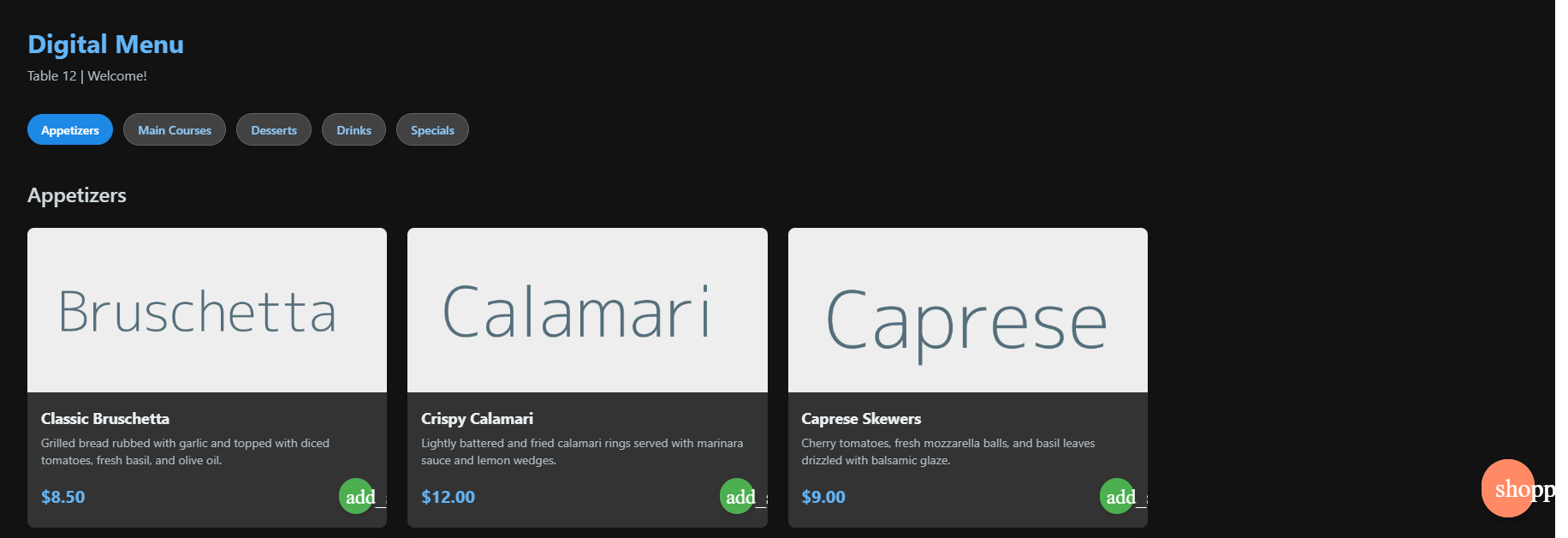Click the $8.50 price label
The width and height of the screenshot is (1568, 538).
pyautogui.click(x=63, y=497)
